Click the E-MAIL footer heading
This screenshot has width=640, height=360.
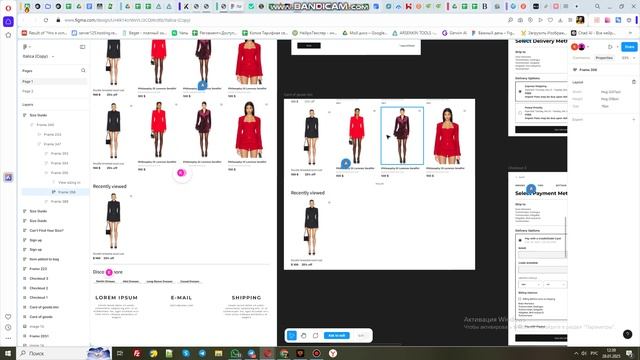[x=181, y=298]
